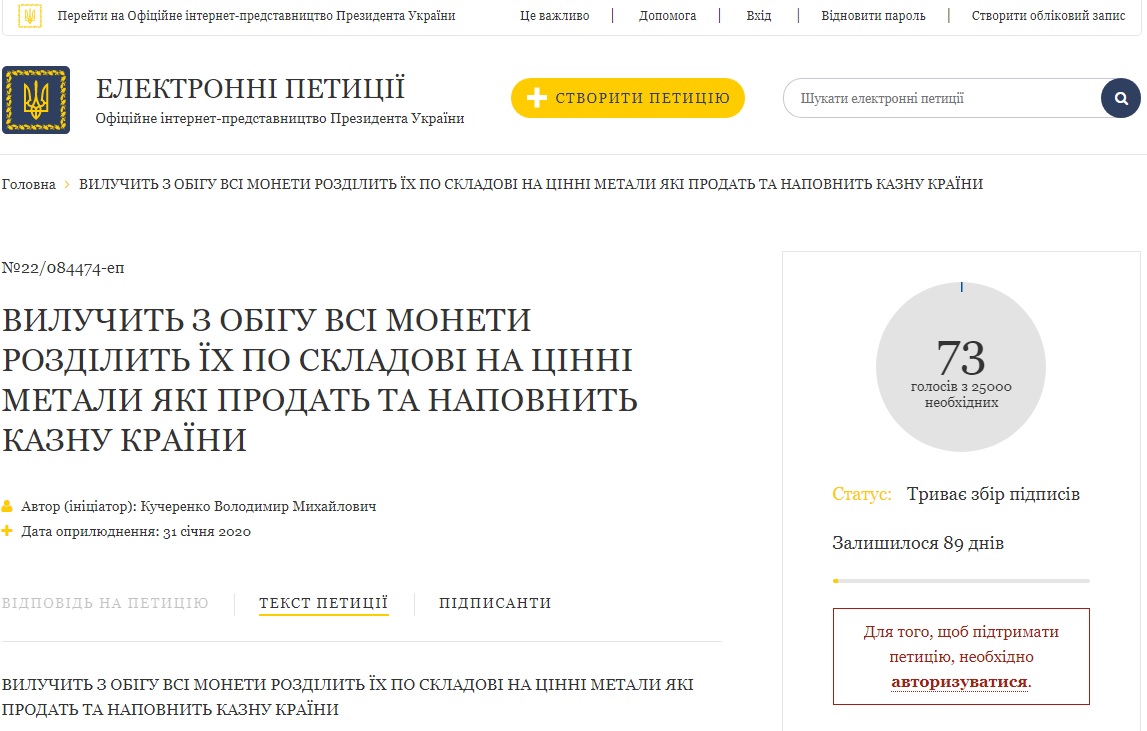Click the Ukrainian trident emblem logo
The width and height of the screenshot is (1147, 731).
point(37,99)
